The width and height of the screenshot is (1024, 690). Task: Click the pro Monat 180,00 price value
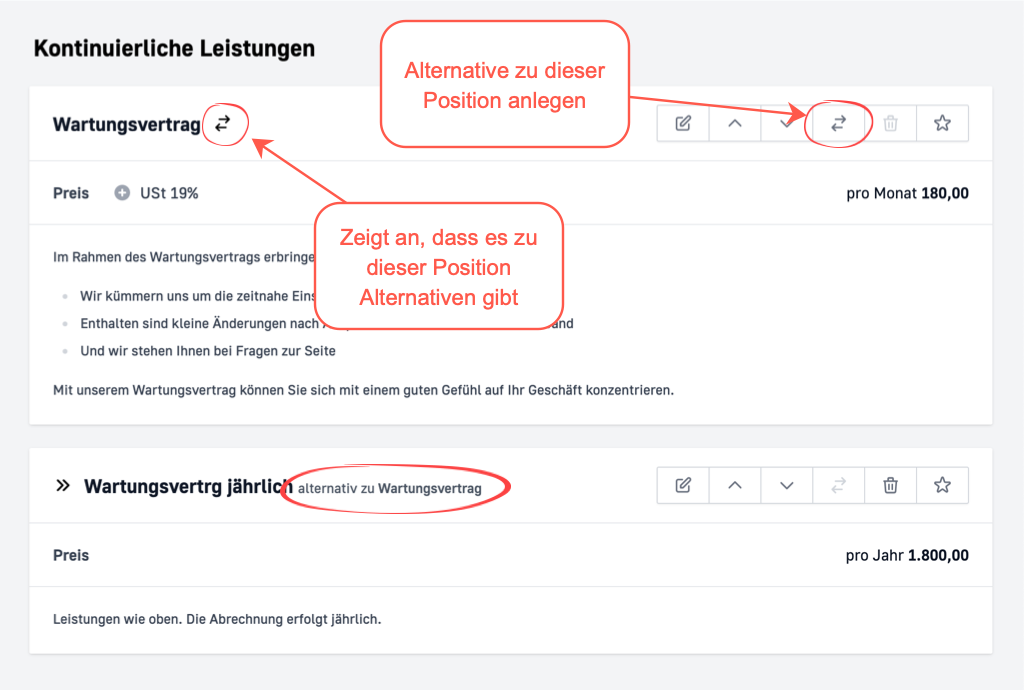tap(907, 193)
